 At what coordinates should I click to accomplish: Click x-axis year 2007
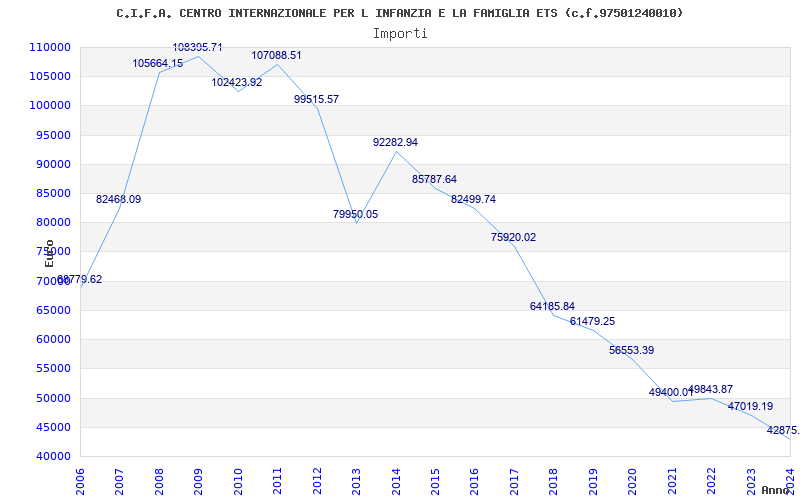click(119, 482)
